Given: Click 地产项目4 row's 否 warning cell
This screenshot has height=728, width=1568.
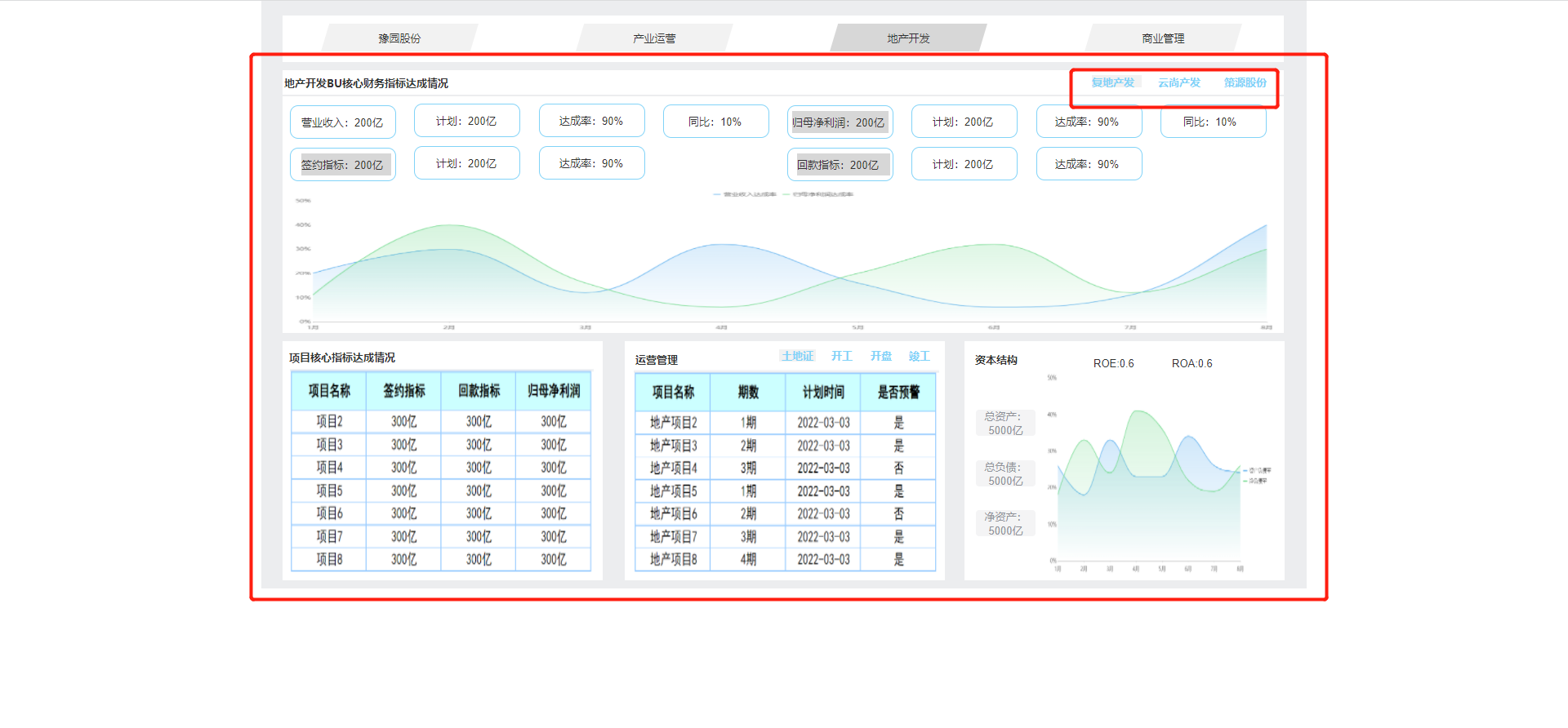Looking at the screenshot, I should point(898,468).
